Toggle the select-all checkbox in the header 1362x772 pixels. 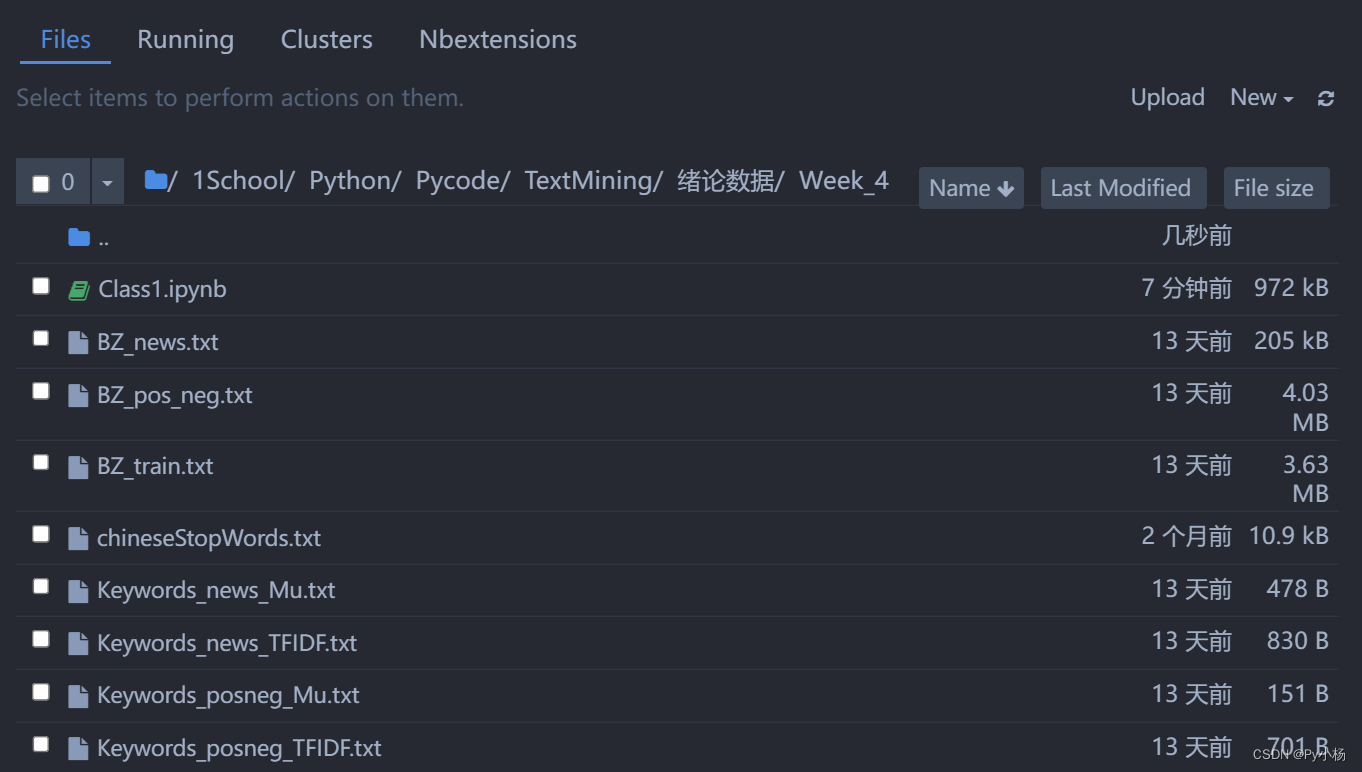(40, 181)
